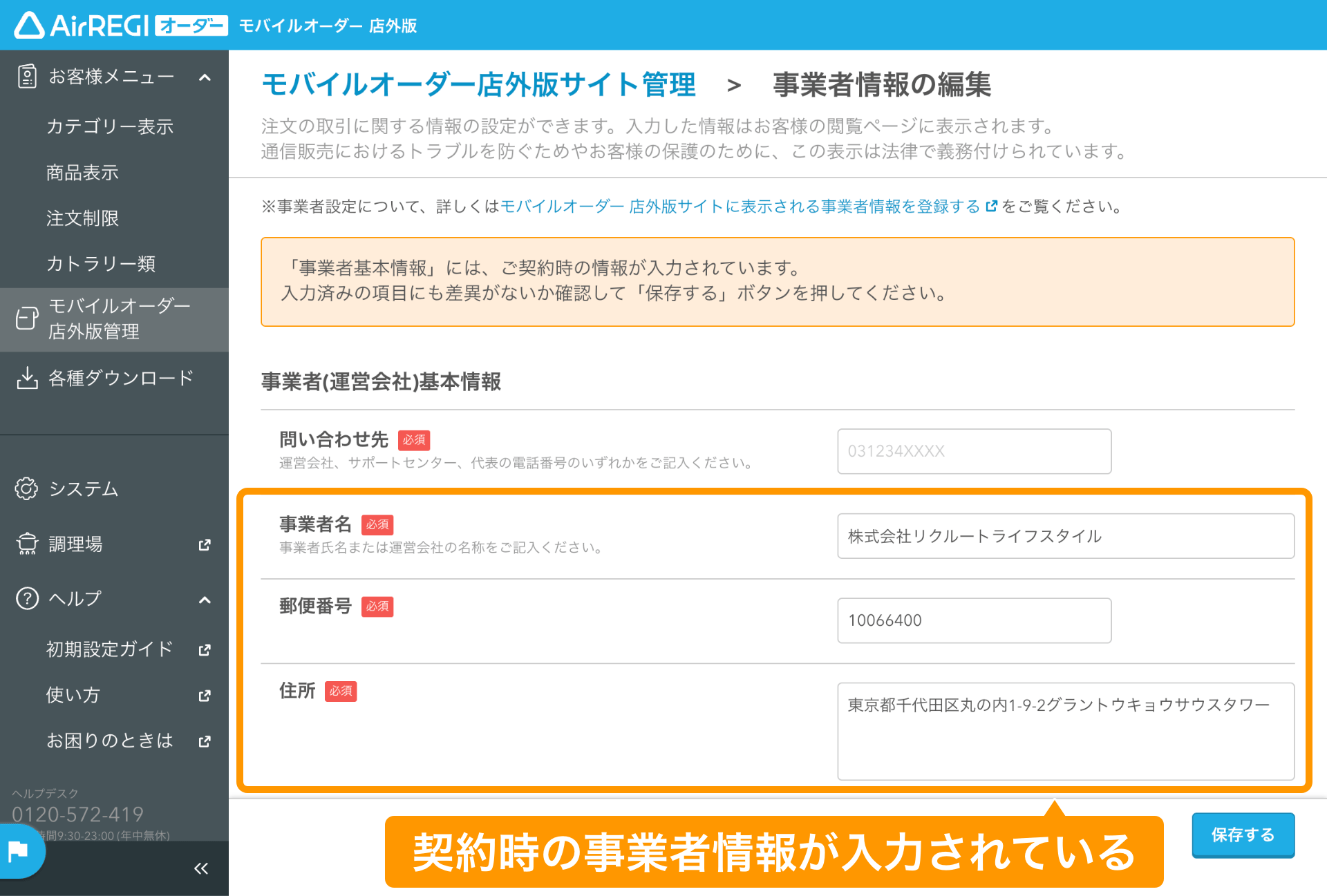Open 注文制限 menu item
The image size is (1327, 896).
82,218
